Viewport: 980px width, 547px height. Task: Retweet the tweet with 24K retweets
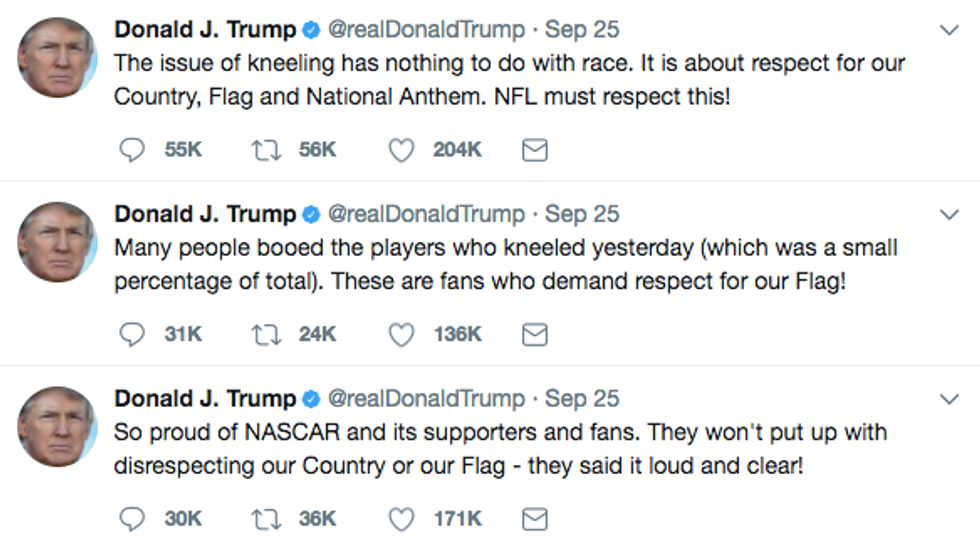click(x=264, y=334)
